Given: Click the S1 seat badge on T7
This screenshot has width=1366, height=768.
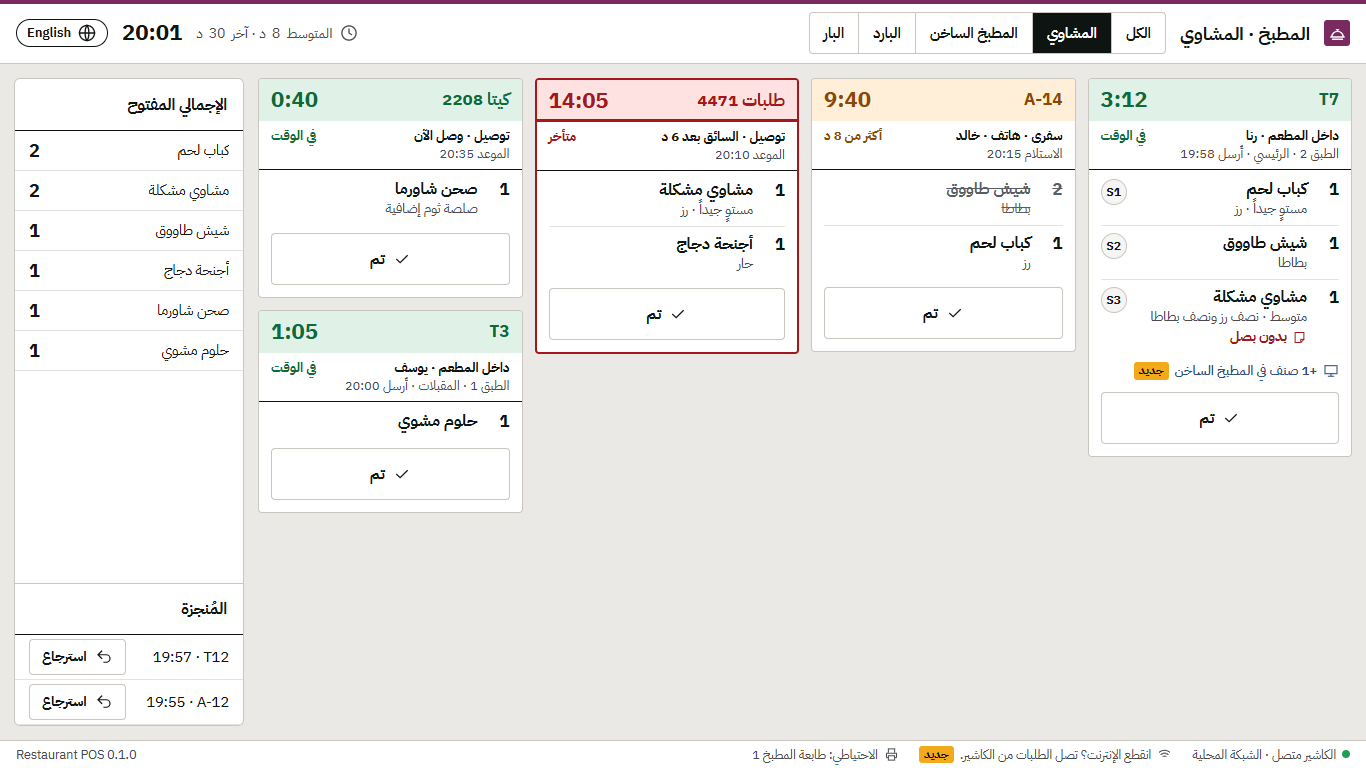Looking at the screenshot, I should pos(1114,192).
